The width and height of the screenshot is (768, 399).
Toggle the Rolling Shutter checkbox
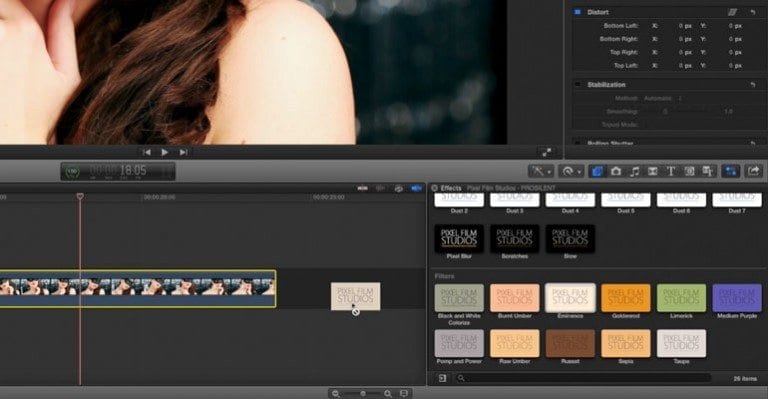pos(577,143)
